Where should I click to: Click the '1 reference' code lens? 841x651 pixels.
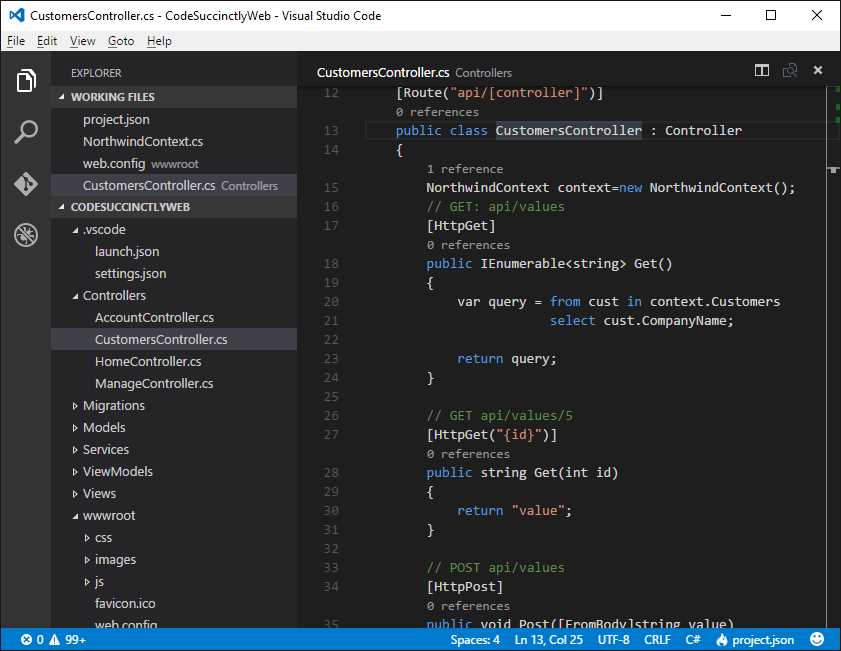point(464,169)
